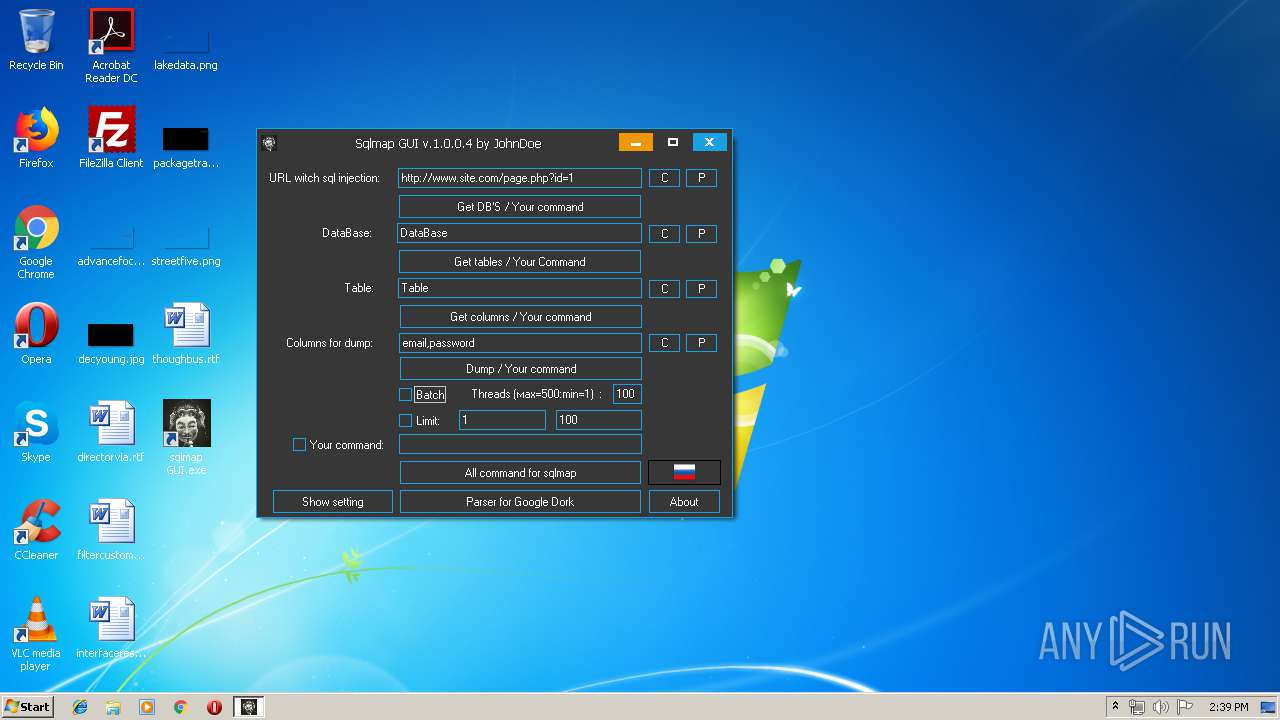1280x720 pixels.
Task: Open the Skype desktop shortcut
Action: 36,432
